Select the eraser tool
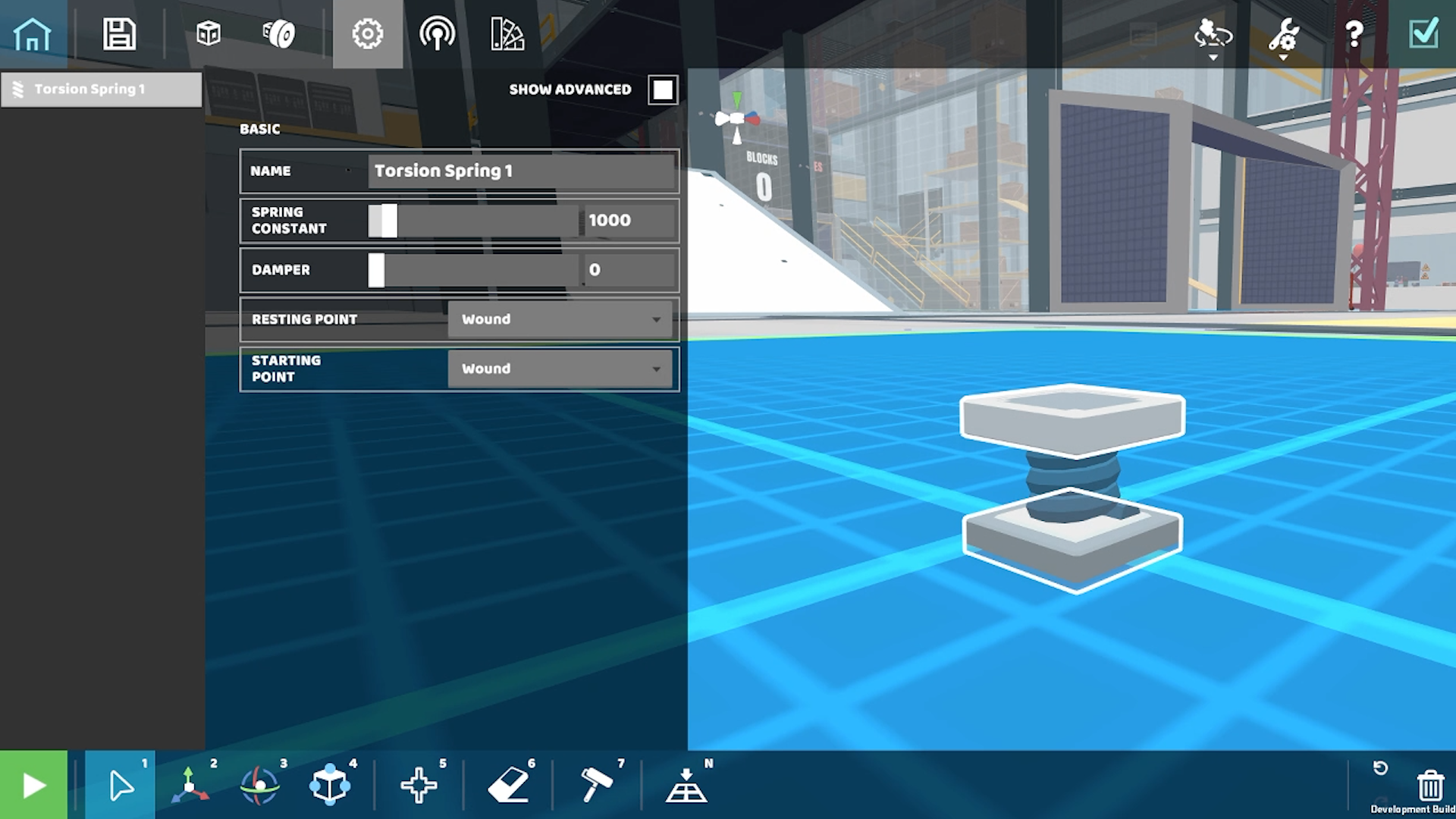The image size is (1456, 819). tap(508, 785)
